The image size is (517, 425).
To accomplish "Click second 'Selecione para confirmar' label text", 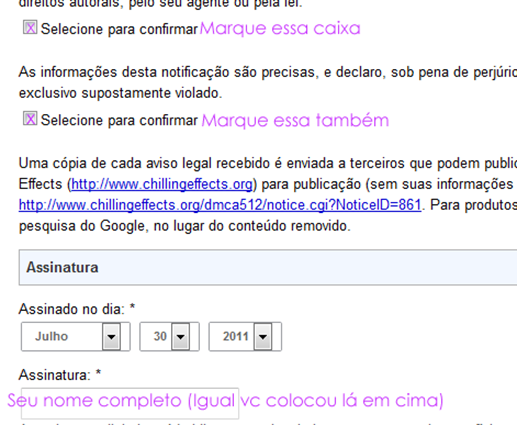I will [x=119, y=120].
